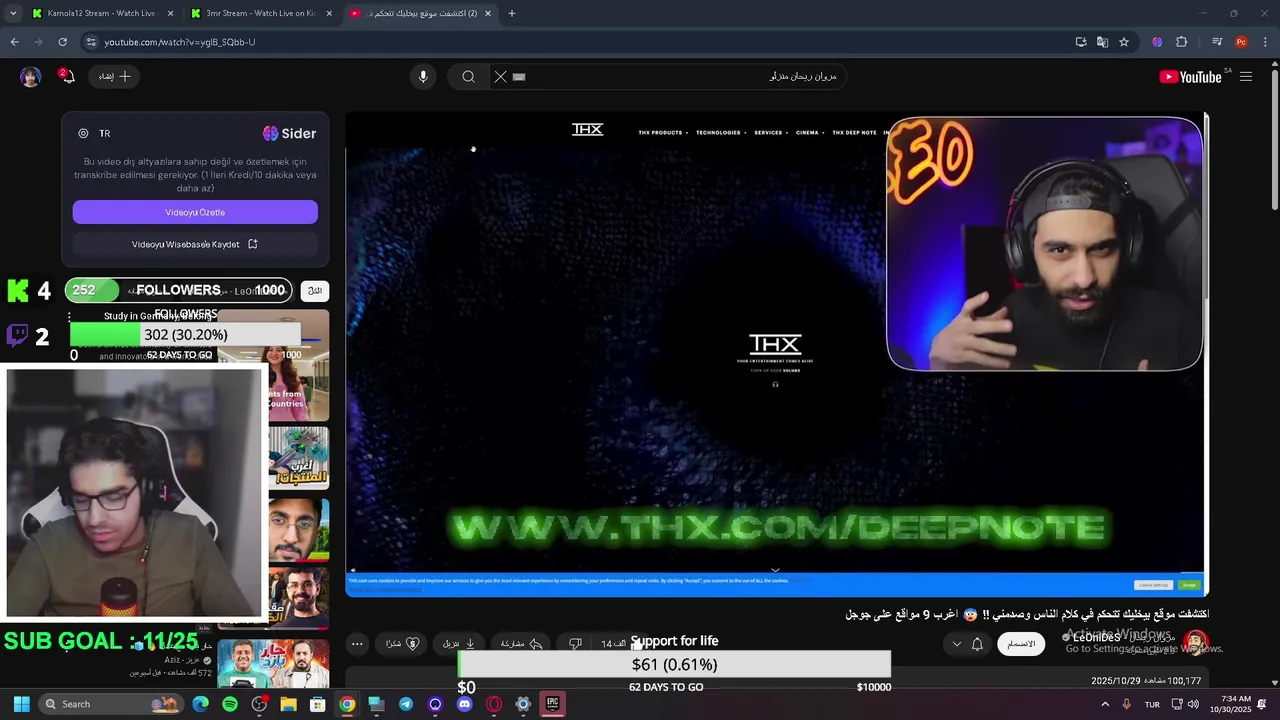Open the video's more actions ellipsis

[357, 643]
